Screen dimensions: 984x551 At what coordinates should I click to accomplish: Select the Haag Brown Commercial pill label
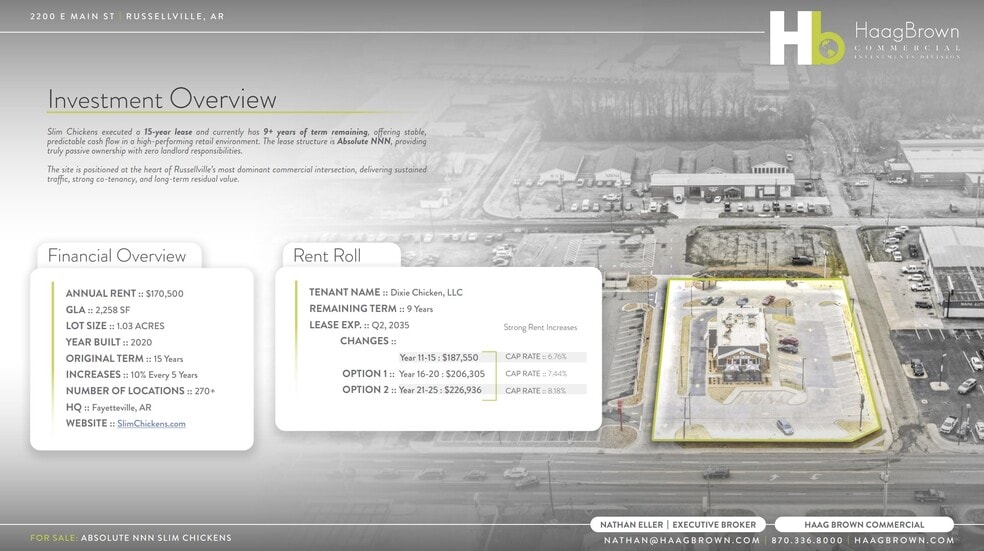[x=864, y=524]
